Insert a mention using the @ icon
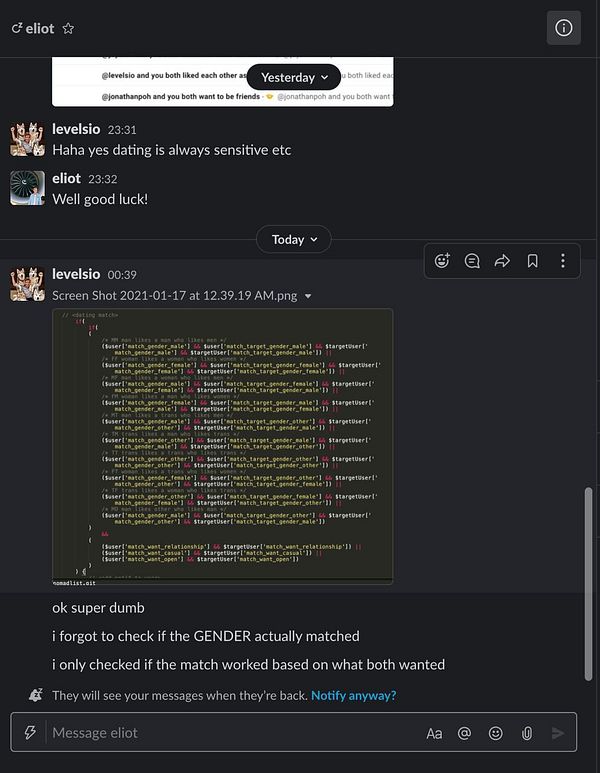The width and height of the screenshot is (600, 773). coord(464,734)
